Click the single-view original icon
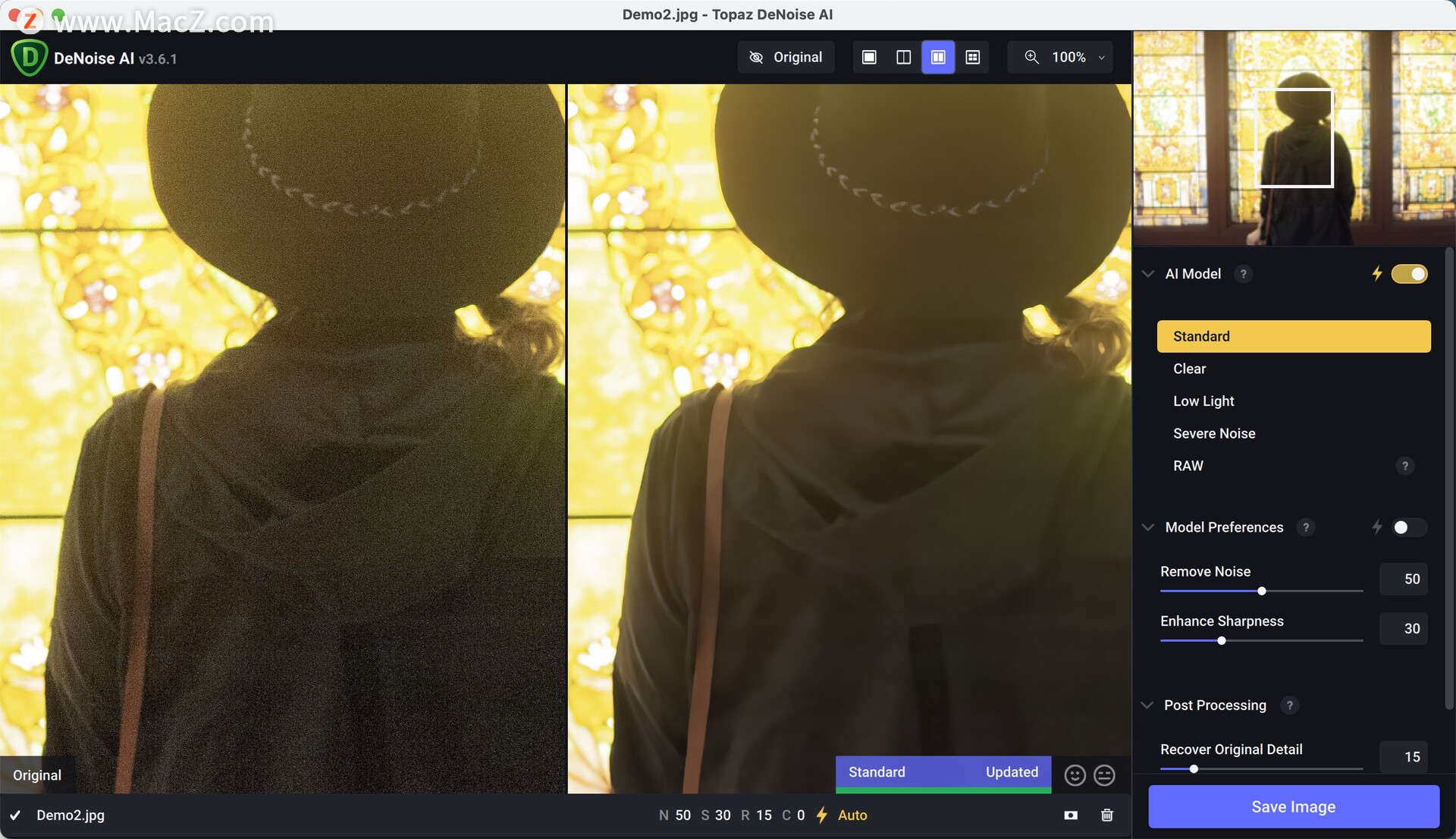 pyautogui.click(x=869, y=56)
